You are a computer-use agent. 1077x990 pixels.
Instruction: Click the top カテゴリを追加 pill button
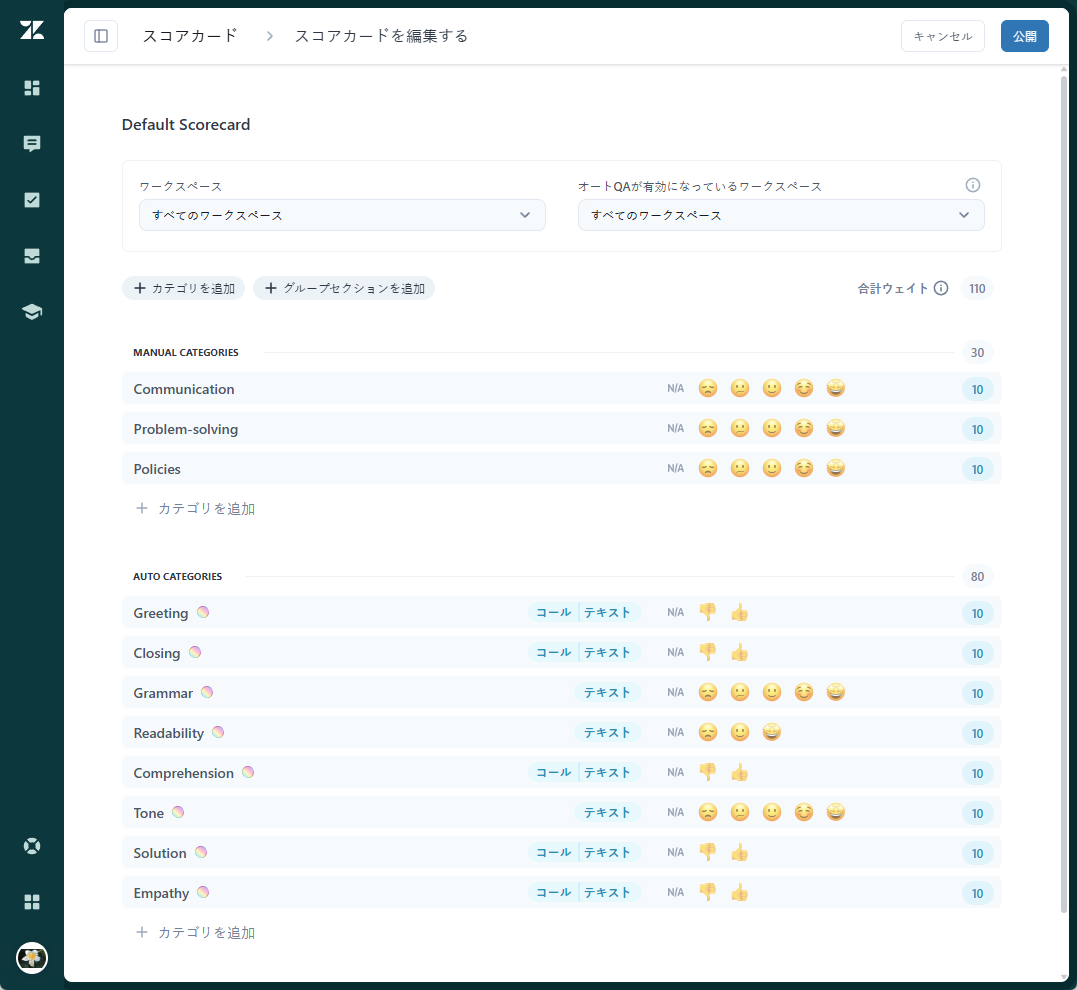click(183, 289)
